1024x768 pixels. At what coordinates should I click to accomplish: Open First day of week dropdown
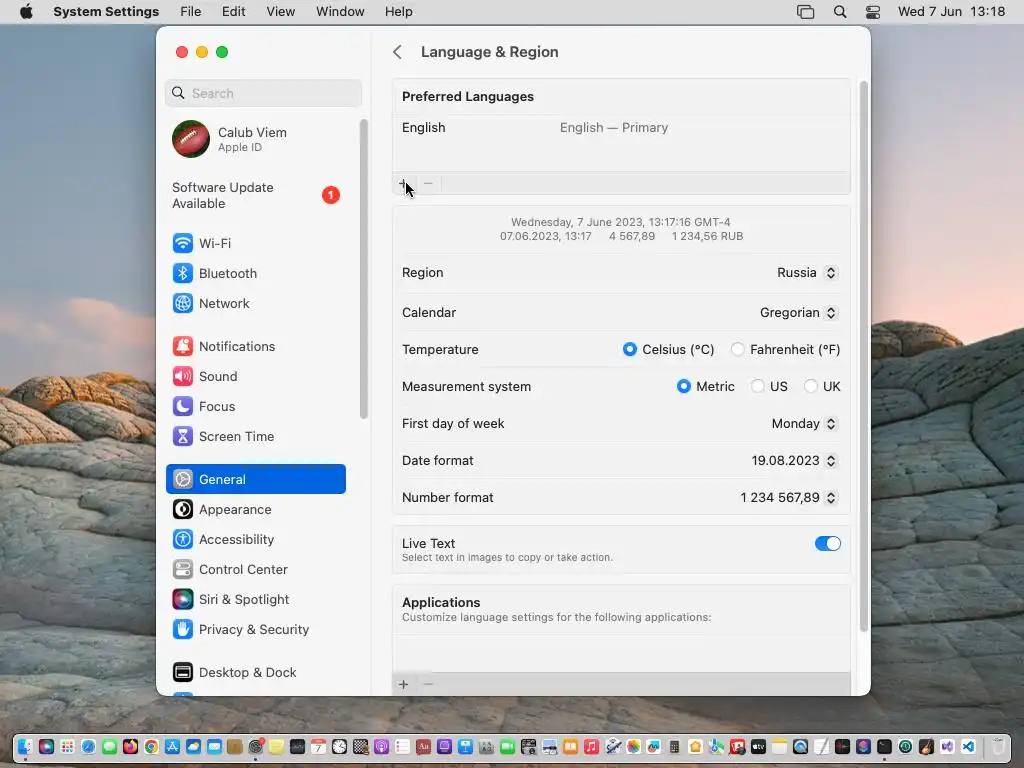[x=805, y=424]
